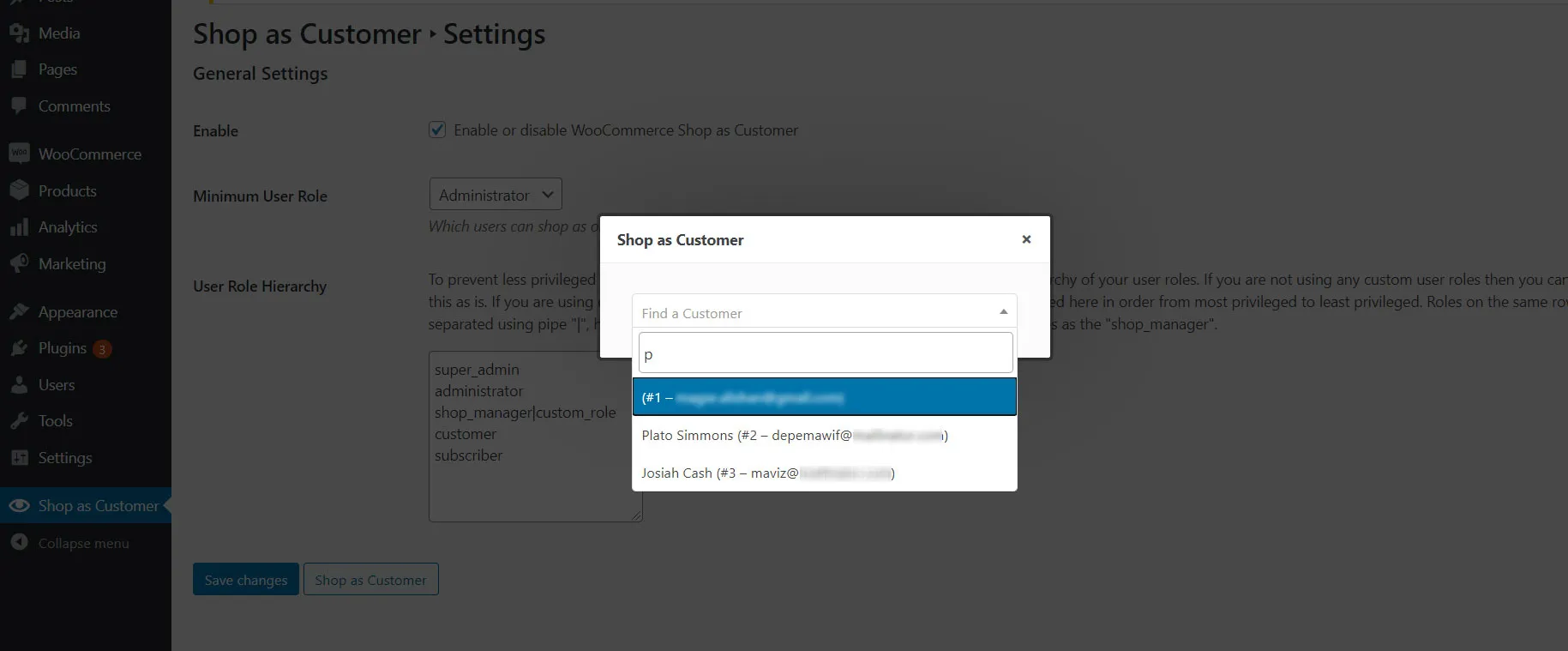Click the Comments bubble icon
Screen dimensions: 1568x651
(19, 105)
